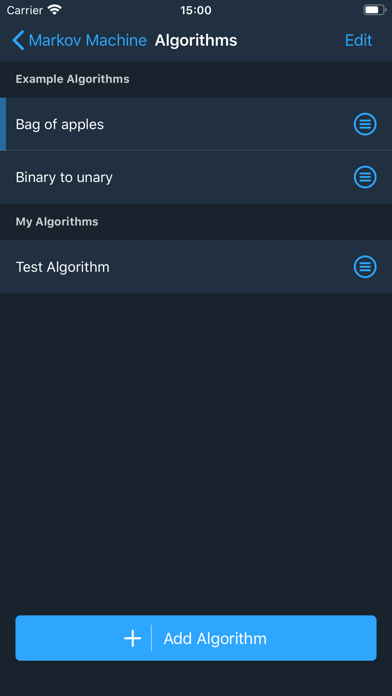
Task: Open the Binary to unary details icon
Action: 365,177
